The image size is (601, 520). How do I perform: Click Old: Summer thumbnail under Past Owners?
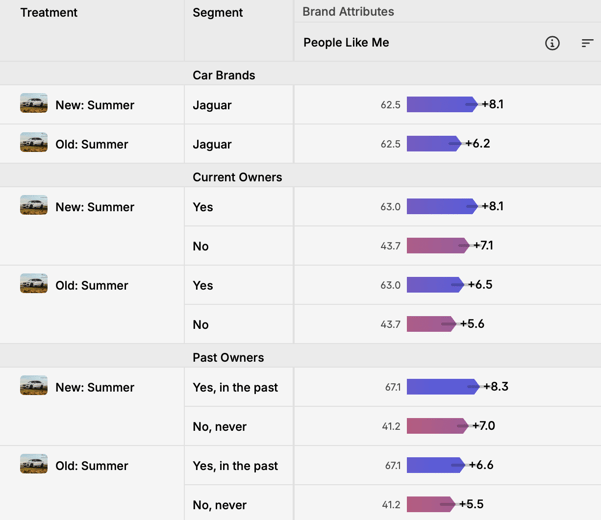pos(34,464)
